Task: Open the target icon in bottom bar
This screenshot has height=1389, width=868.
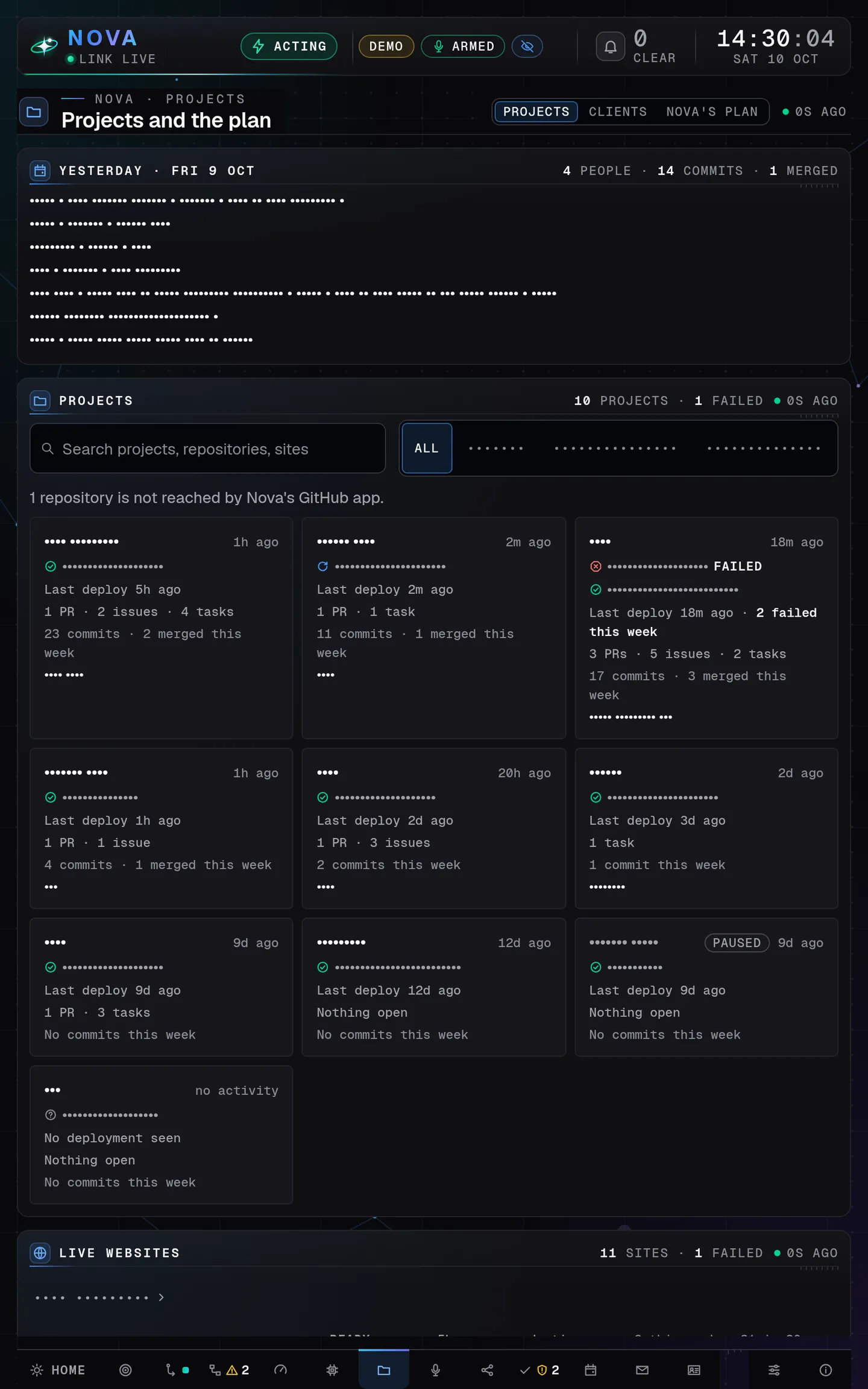Action: [x=125, y=1370]
